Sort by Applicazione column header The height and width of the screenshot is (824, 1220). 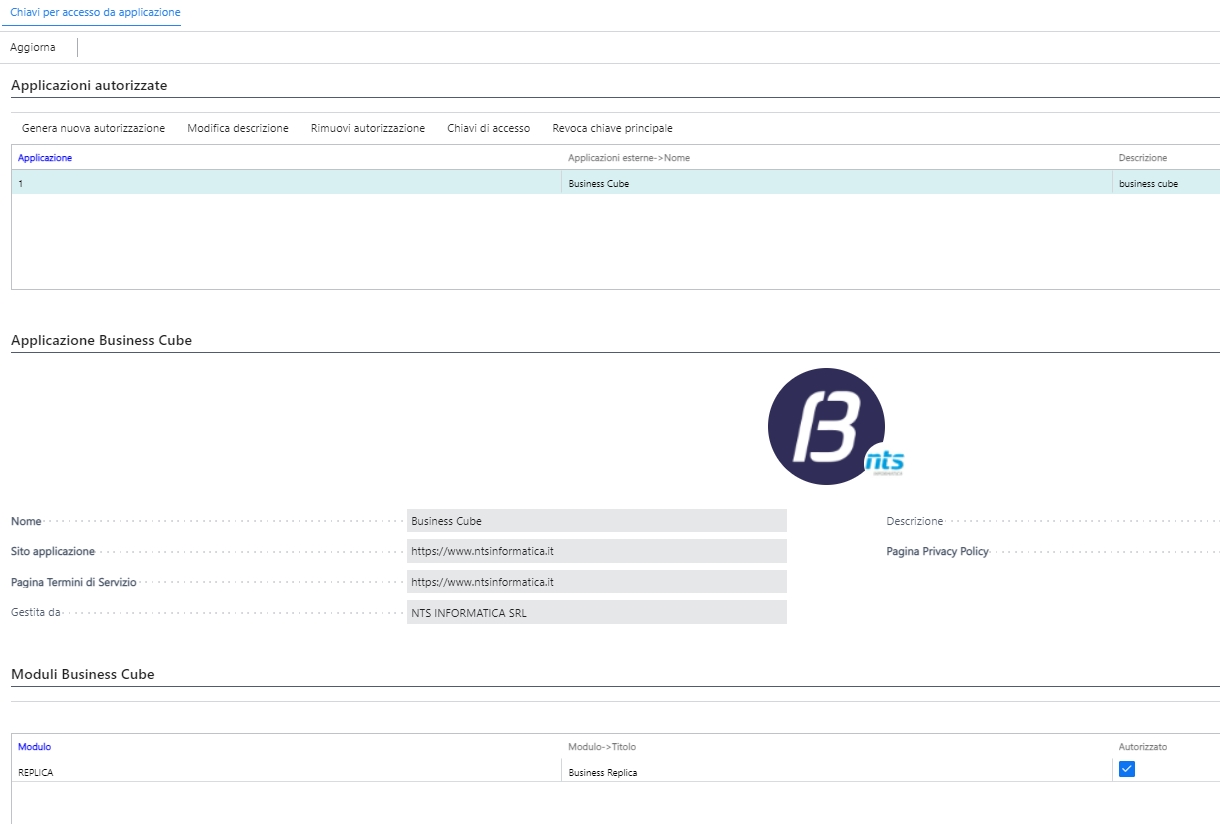[x=45, y=158]
